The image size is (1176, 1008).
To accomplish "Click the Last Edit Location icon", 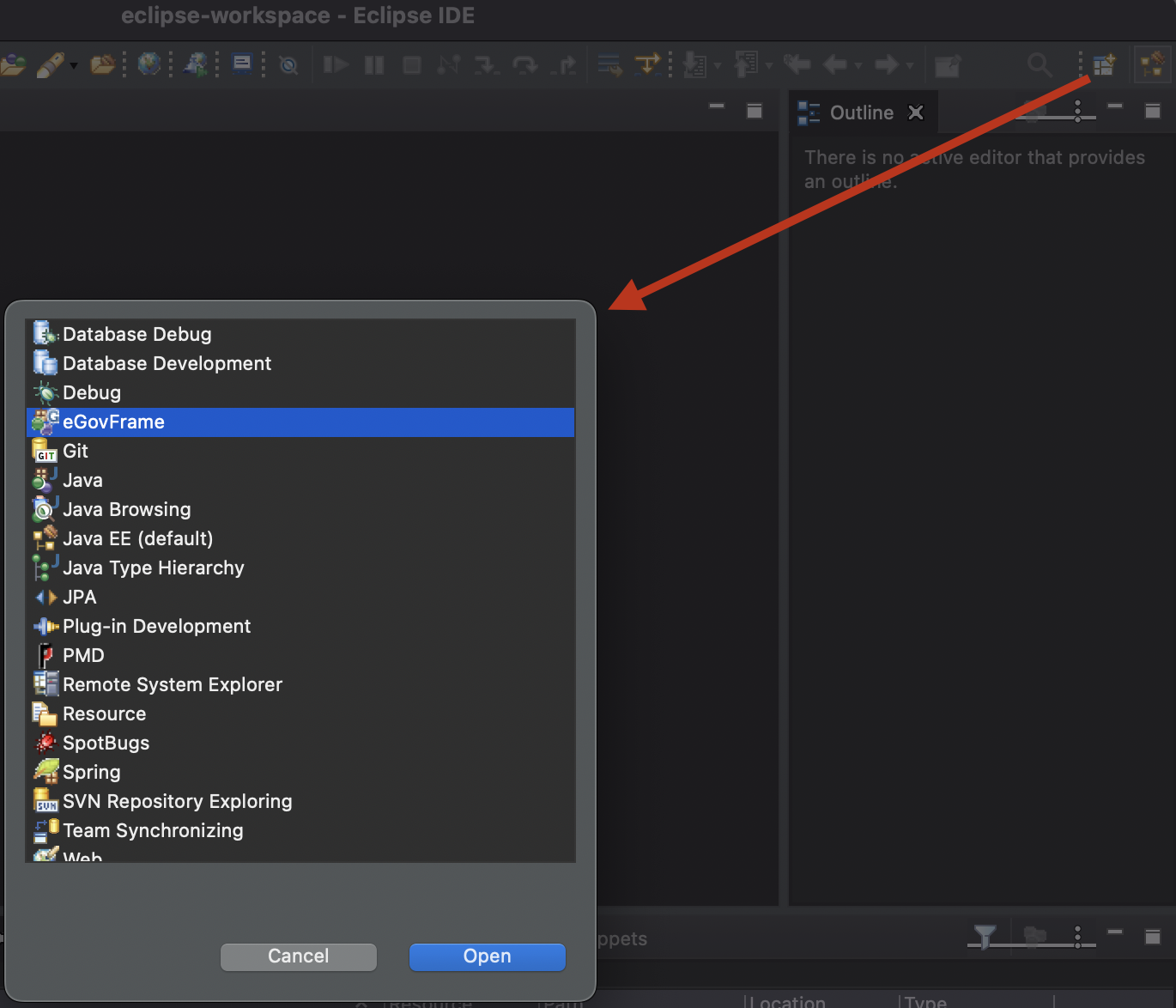I will click(x=797, y=64).
